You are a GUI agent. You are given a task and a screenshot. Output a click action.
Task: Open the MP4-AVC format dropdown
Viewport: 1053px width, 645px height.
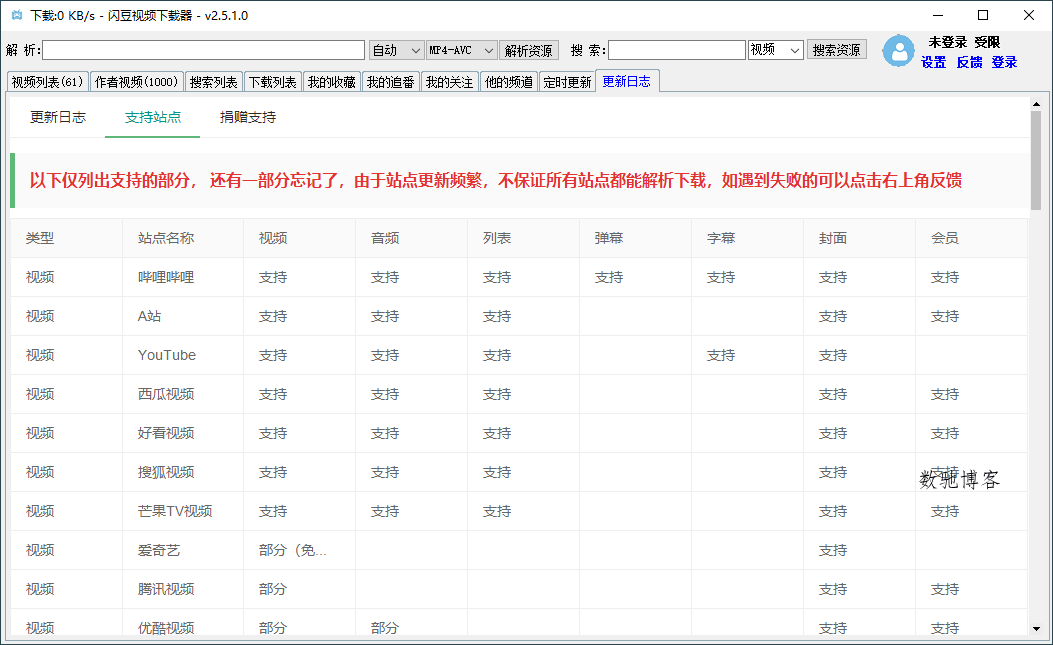[x=462, y=50]
